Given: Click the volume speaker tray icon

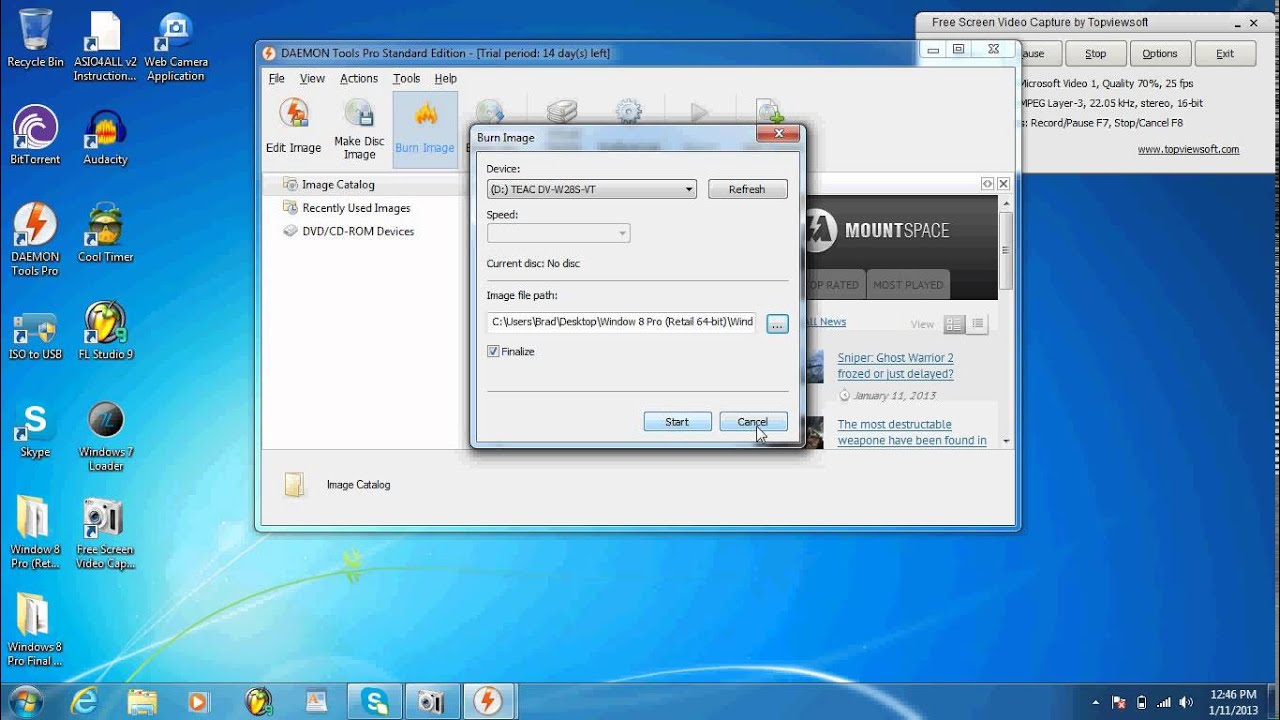Looking at the screenshot, I should [x=1186, y=702].
